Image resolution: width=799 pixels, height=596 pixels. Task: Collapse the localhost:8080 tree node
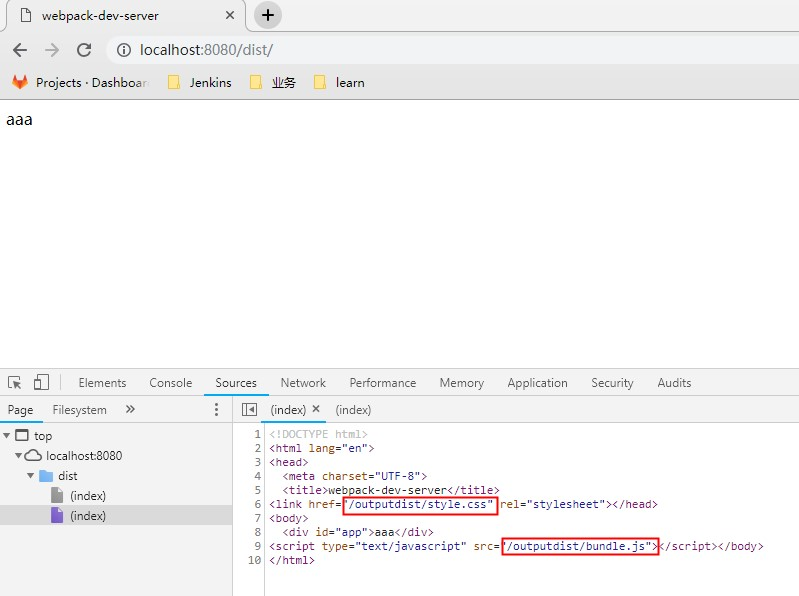[x=18, y=455]
